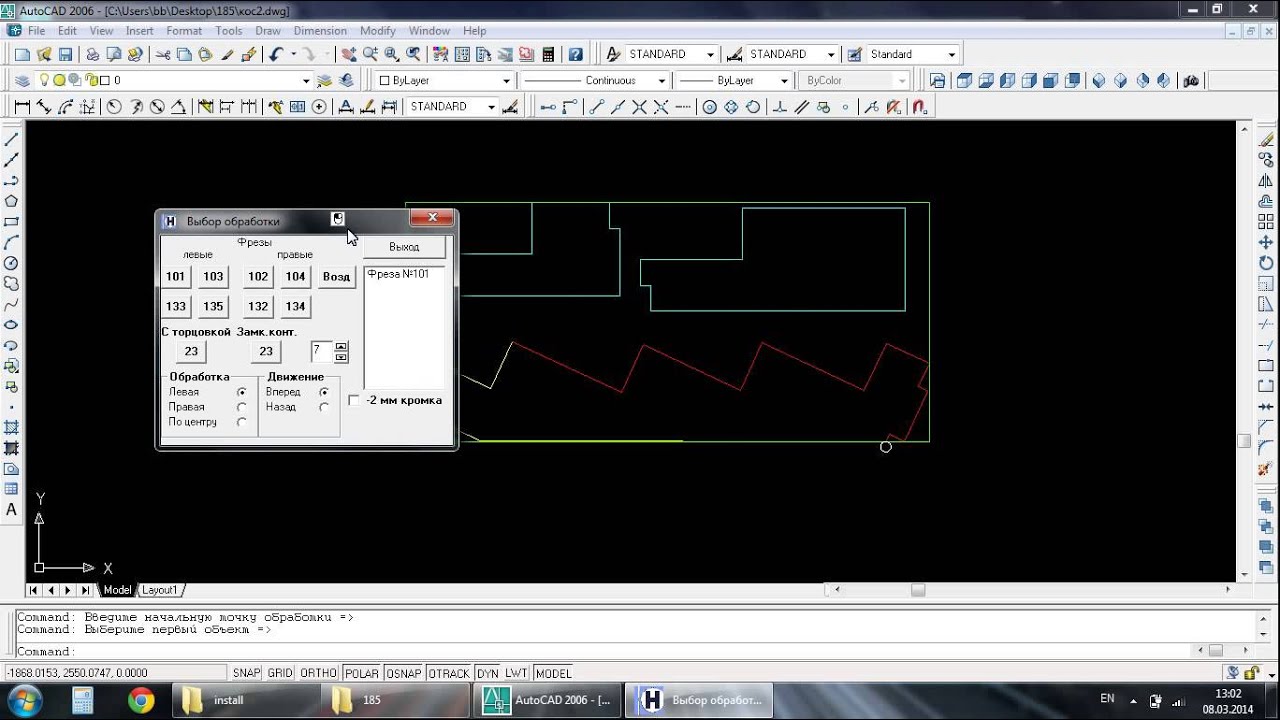
Task: Click the Camera icon in View toolbar
Action: (1191, 80)
